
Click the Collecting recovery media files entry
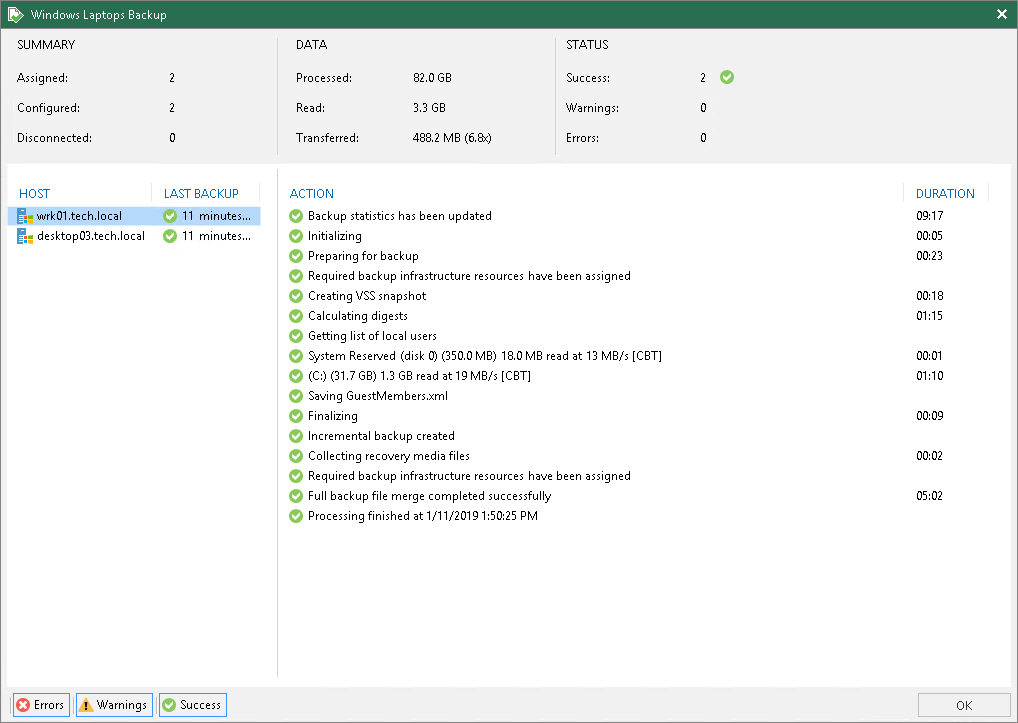pos(389,456)
